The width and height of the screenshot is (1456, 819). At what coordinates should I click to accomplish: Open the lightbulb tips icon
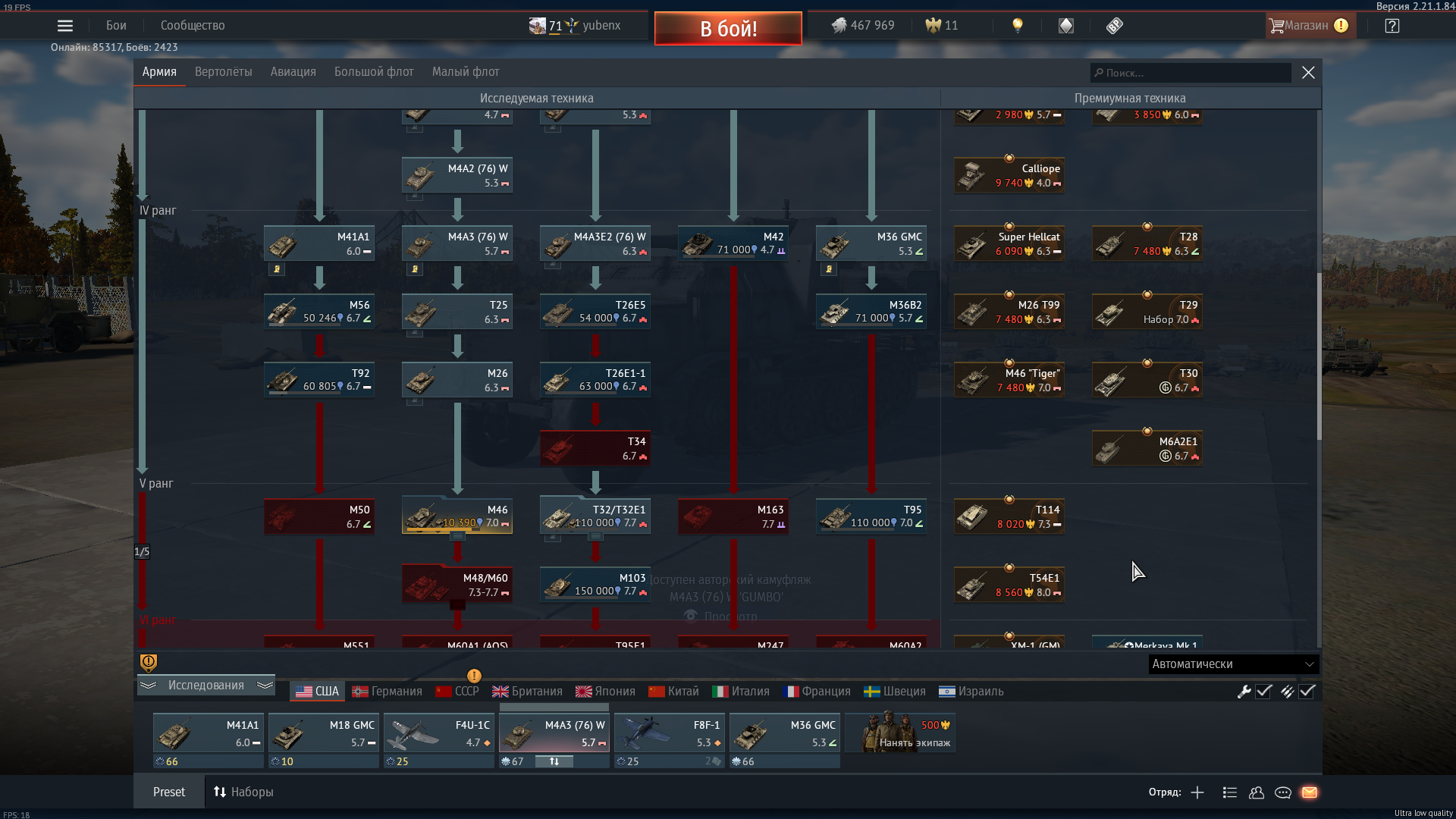(1018, 26)
